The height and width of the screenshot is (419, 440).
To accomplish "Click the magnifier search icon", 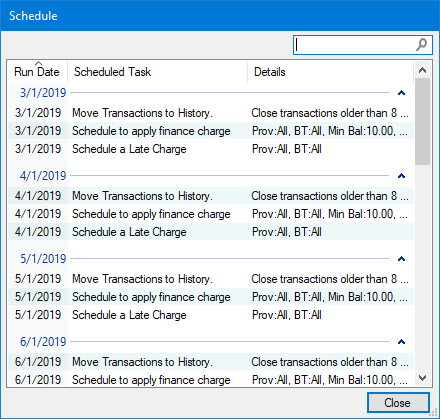I will click(421, 45).
